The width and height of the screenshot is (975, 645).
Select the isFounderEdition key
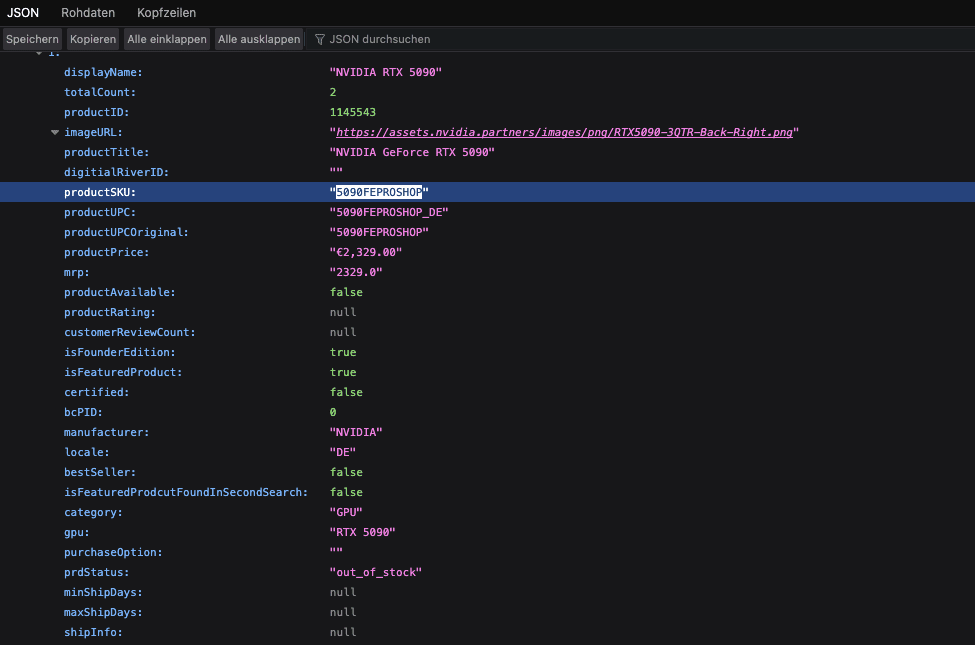(119, 352)
